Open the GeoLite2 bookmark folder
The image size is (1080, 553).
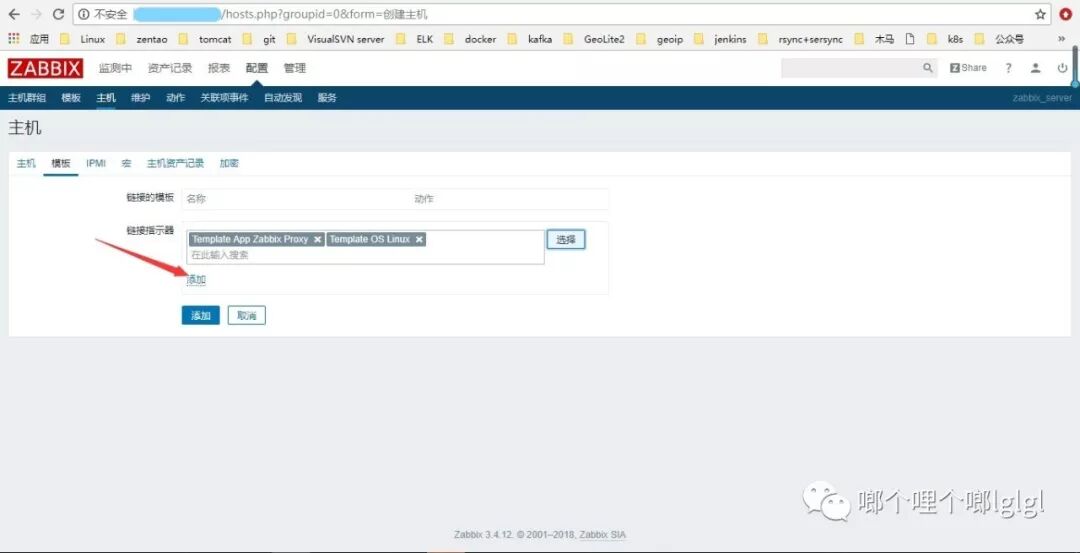(x=594, y=39)
